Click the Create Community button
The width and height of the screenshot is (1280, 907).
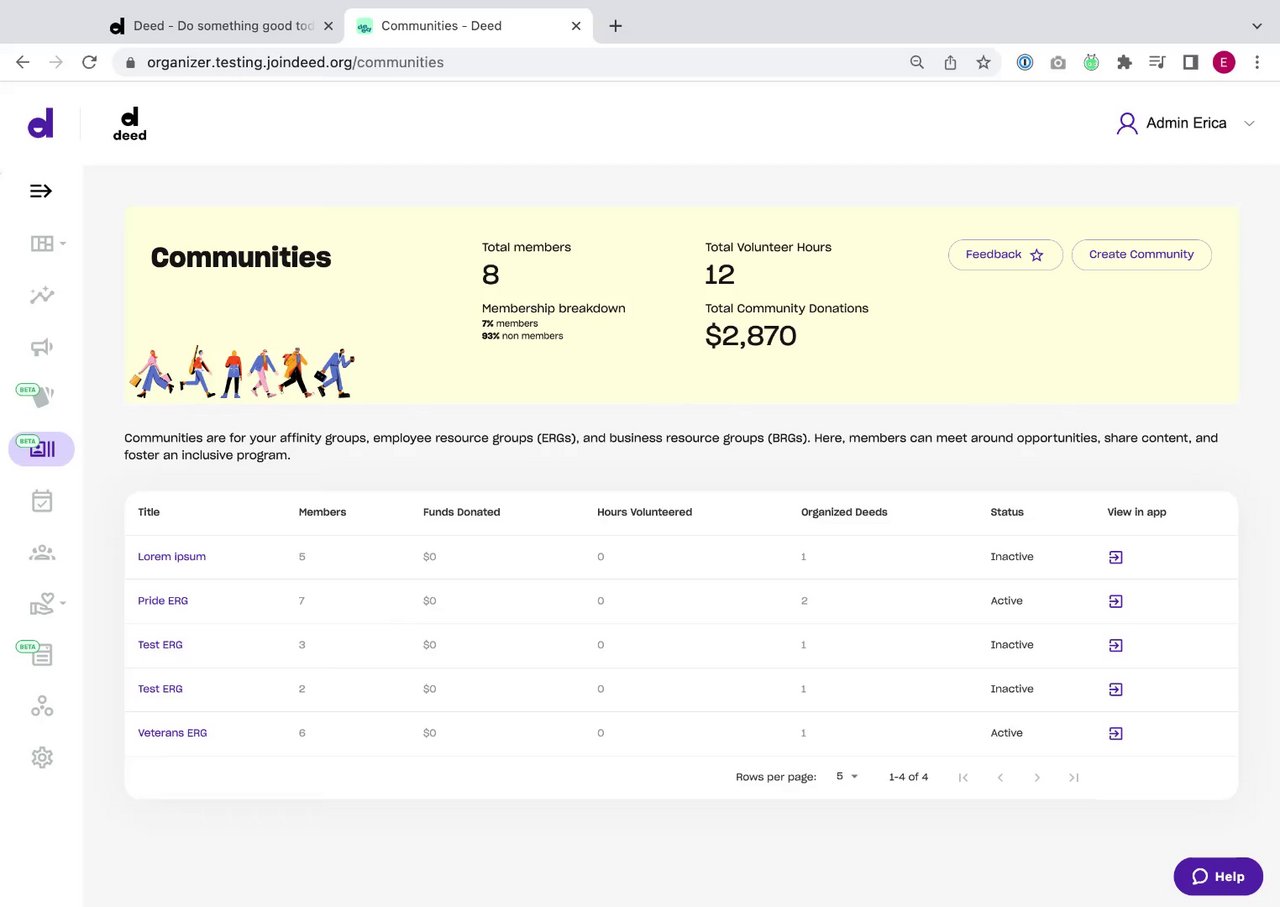tap(1141, 255)
